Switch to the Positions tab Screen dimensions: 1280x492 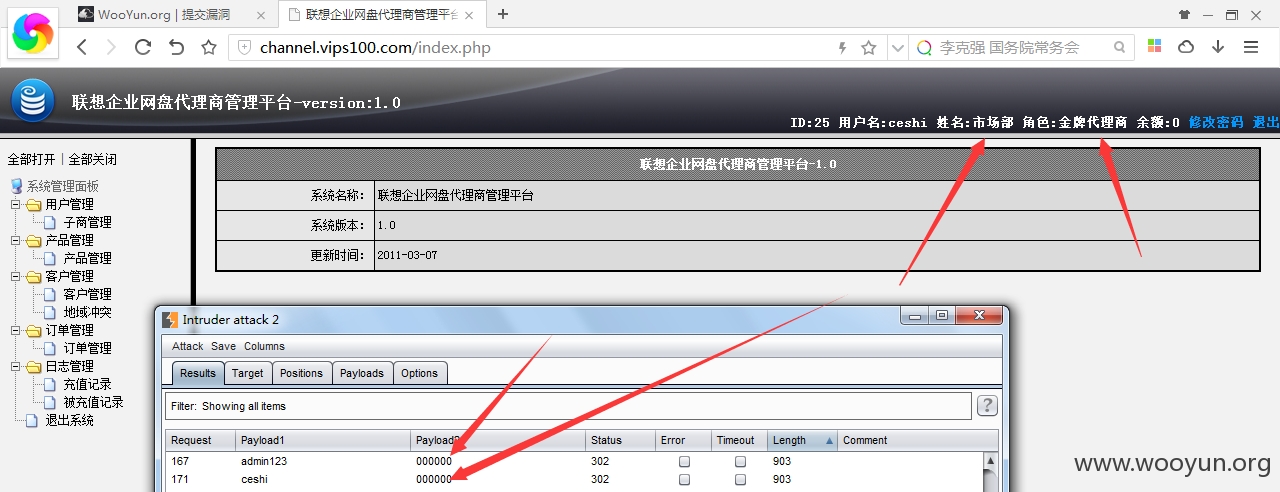[x=301, y=373]
